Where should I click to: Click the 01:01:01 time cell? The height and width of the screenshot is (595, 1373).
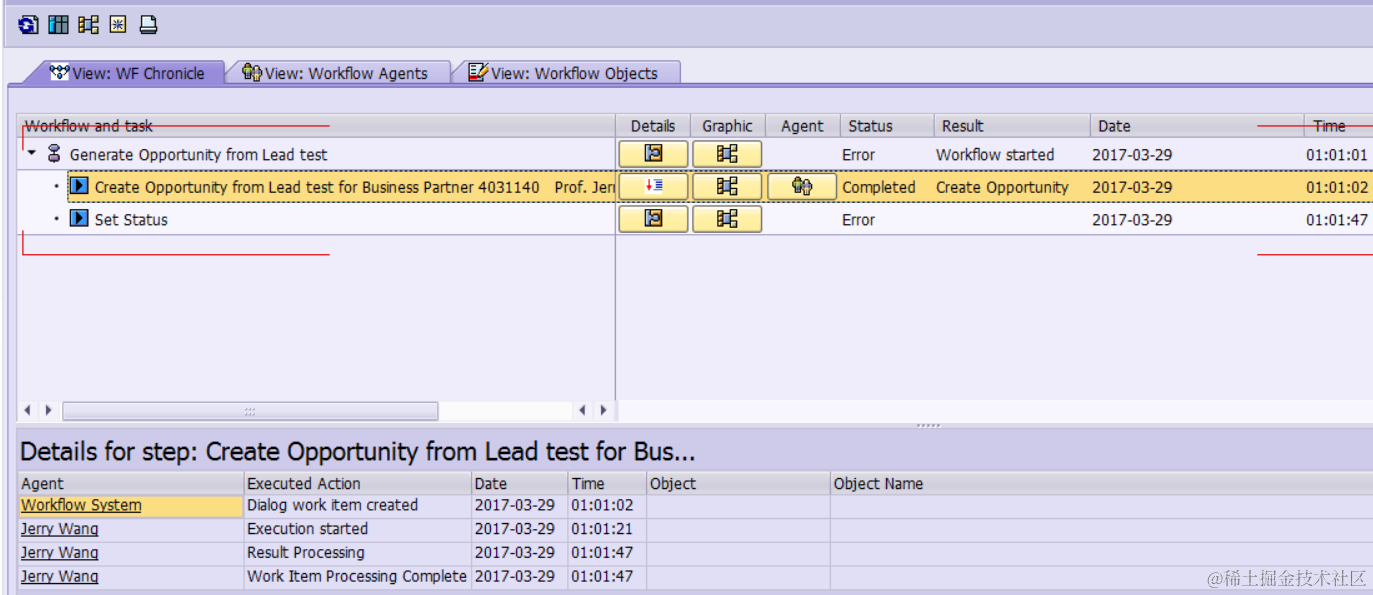pos(1337,155)
